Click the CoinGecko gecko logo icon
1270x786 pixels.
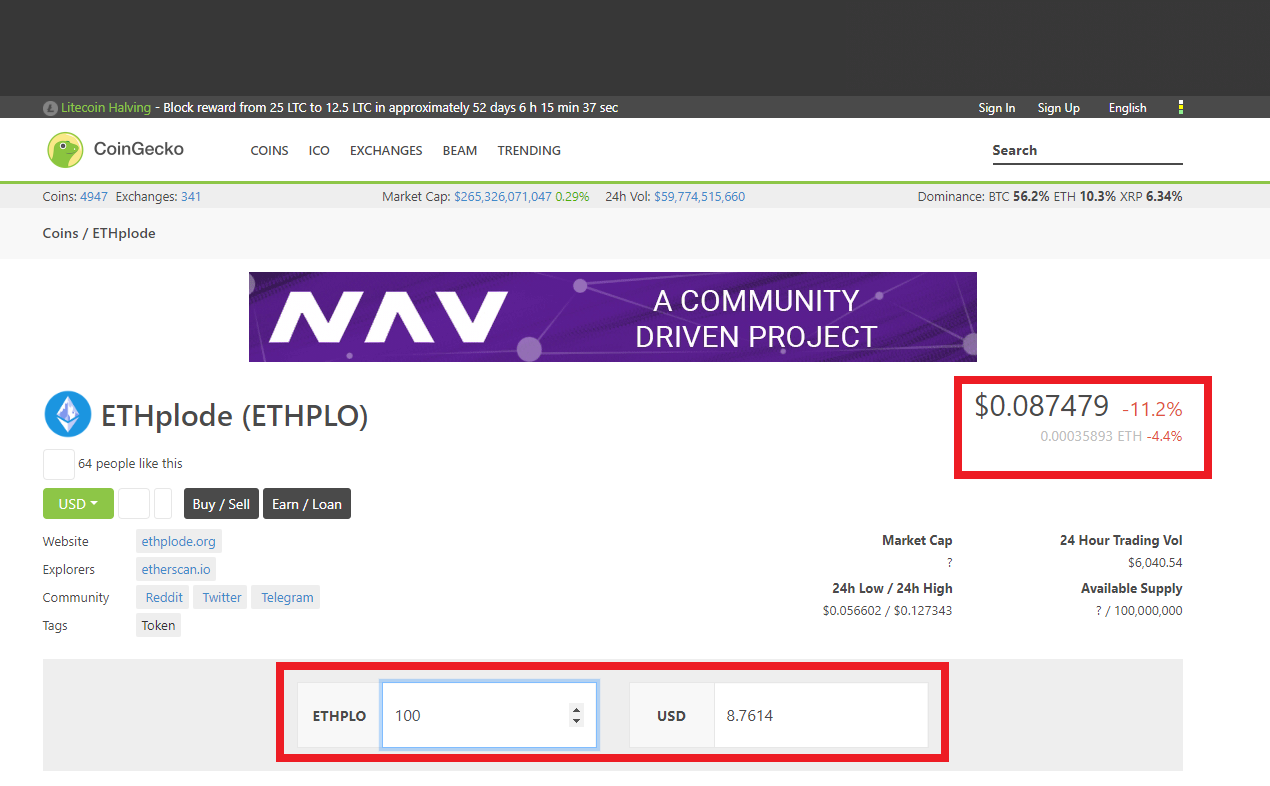65,150
